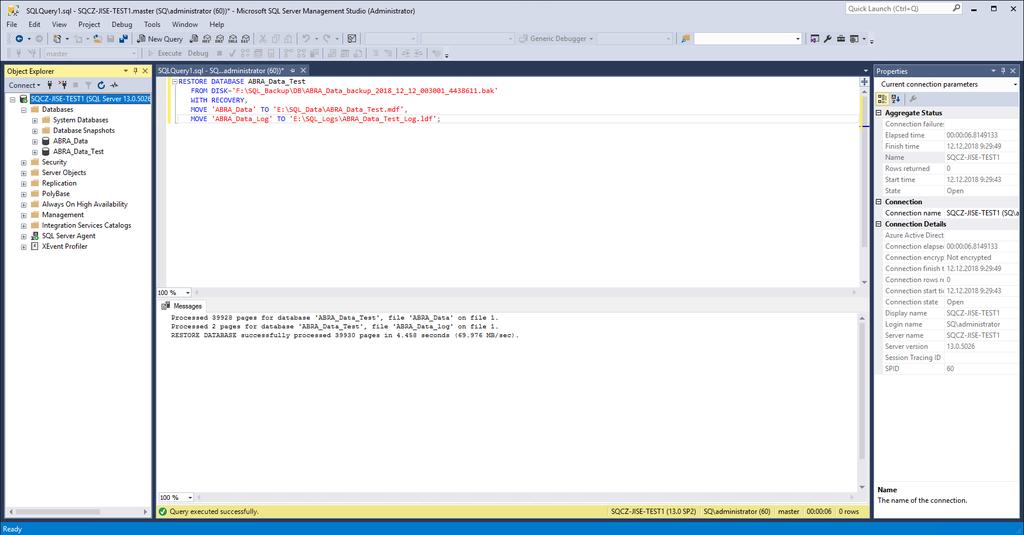
Task: Click the Debug button
Action: tap(198, 54)
